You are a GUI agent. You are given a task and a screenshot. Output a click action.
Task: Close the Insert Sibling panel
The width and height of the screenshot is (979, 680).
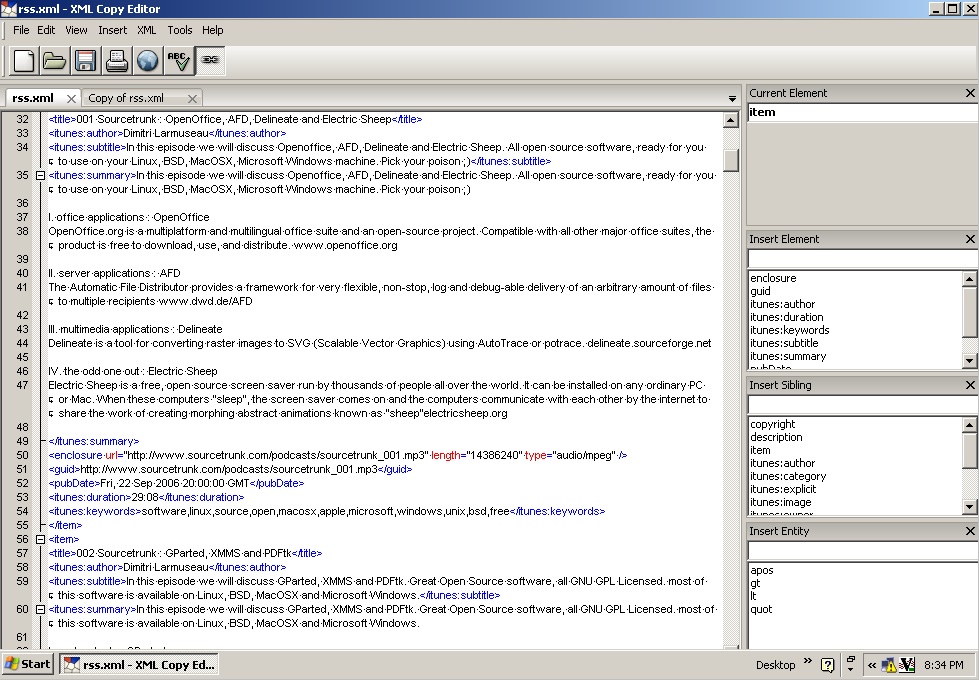(x=970, y=385)
